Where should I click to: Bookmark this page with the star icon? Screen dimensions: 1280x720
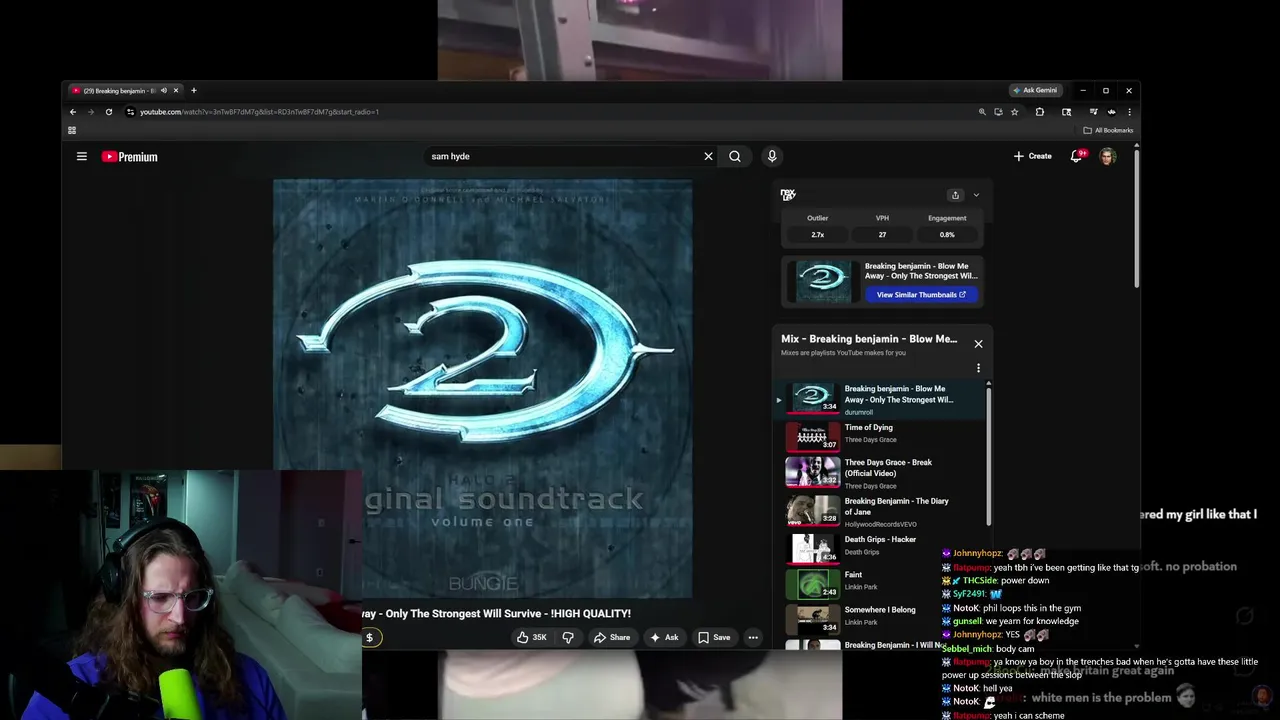pyautogui.click(x=1014, y=112)
